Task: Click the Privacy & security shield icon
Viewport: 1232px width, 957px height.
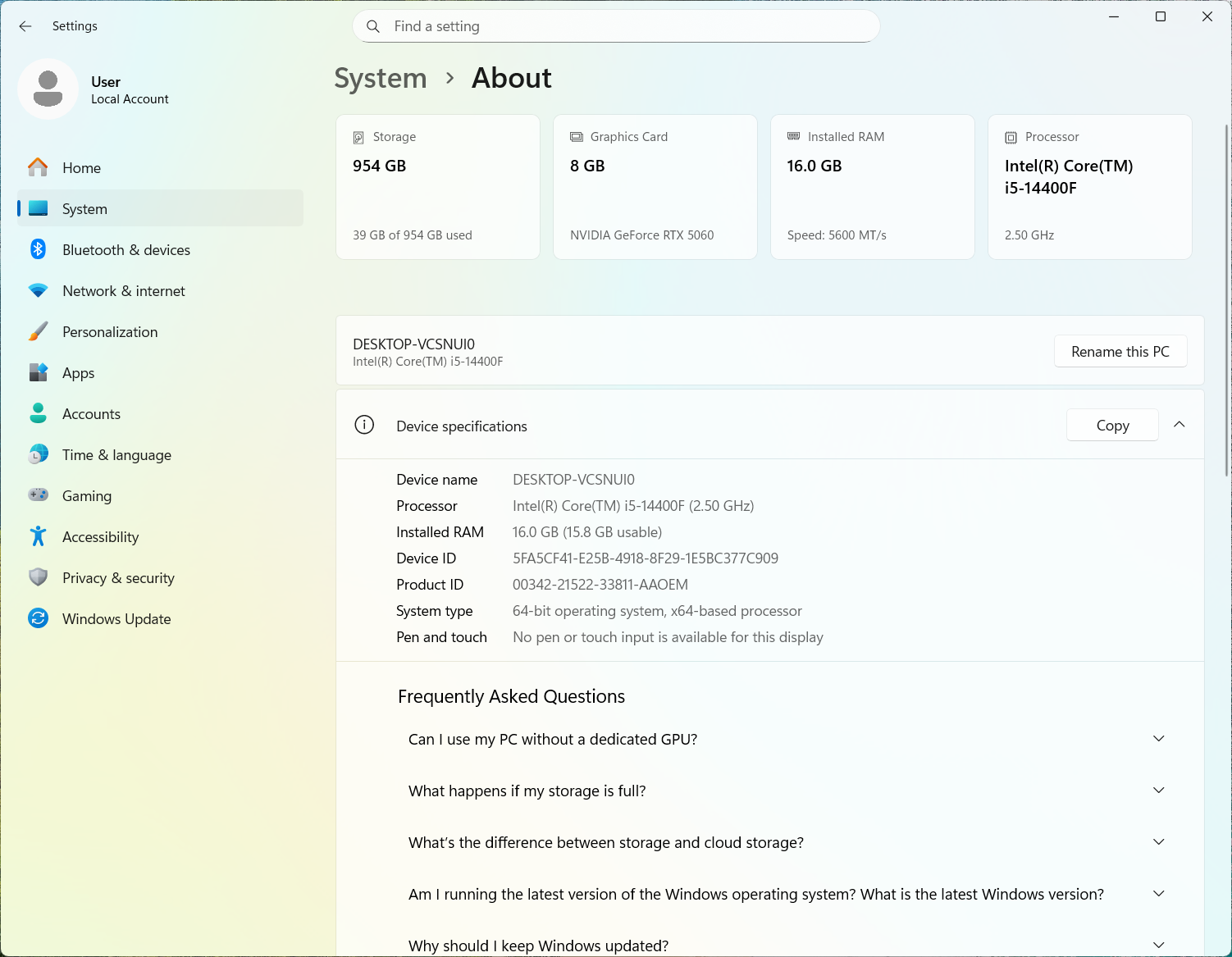Action: 38,577
